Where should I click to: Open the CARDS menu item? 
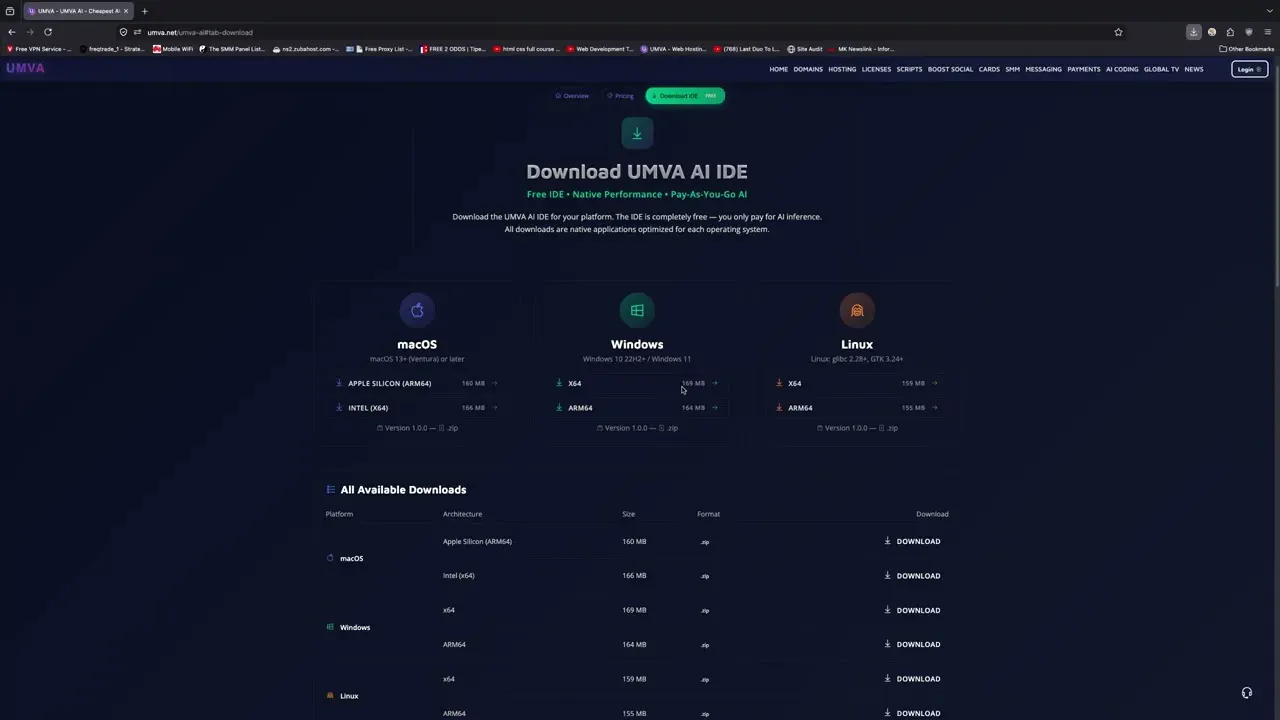tap(989, 69)
